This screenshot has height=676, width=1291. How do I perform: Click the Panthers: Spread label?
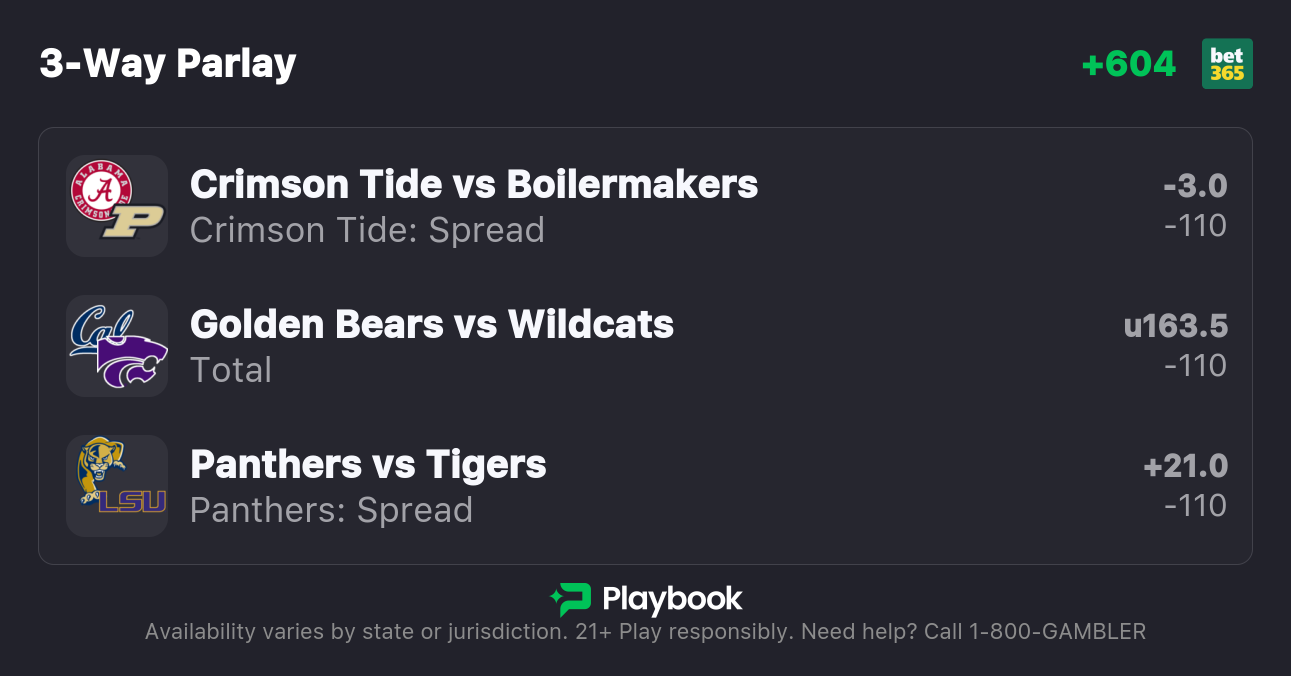tap(331, 510)
